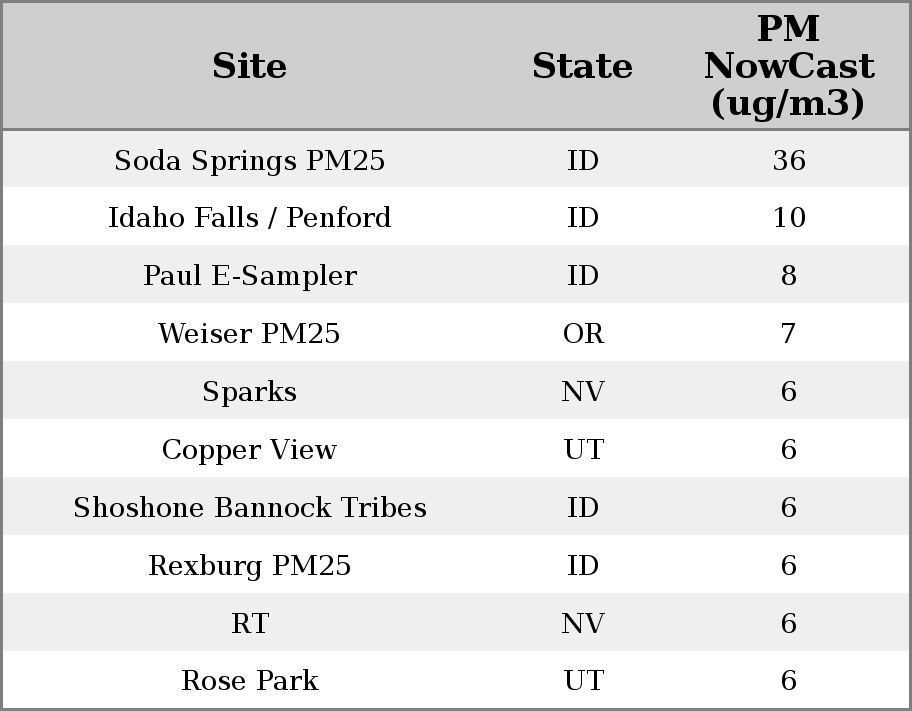This screenshot has height=711, width=912.
Task: Click NowCast value 10 for Idaho Falls
Action: coord(788,218)
